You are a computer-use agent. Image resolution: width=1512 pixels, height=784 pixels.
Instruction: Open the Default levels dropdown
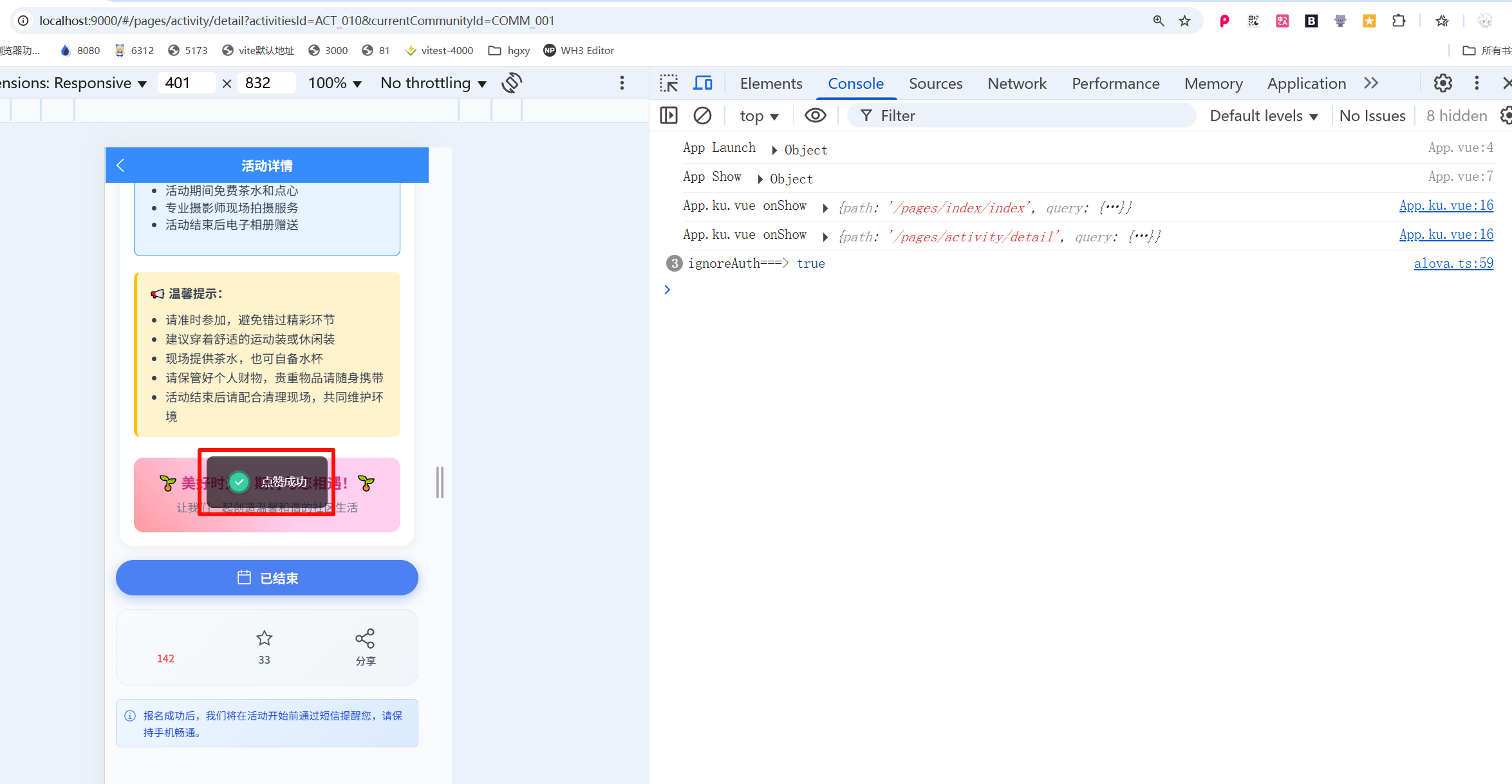click(1264, 116)
